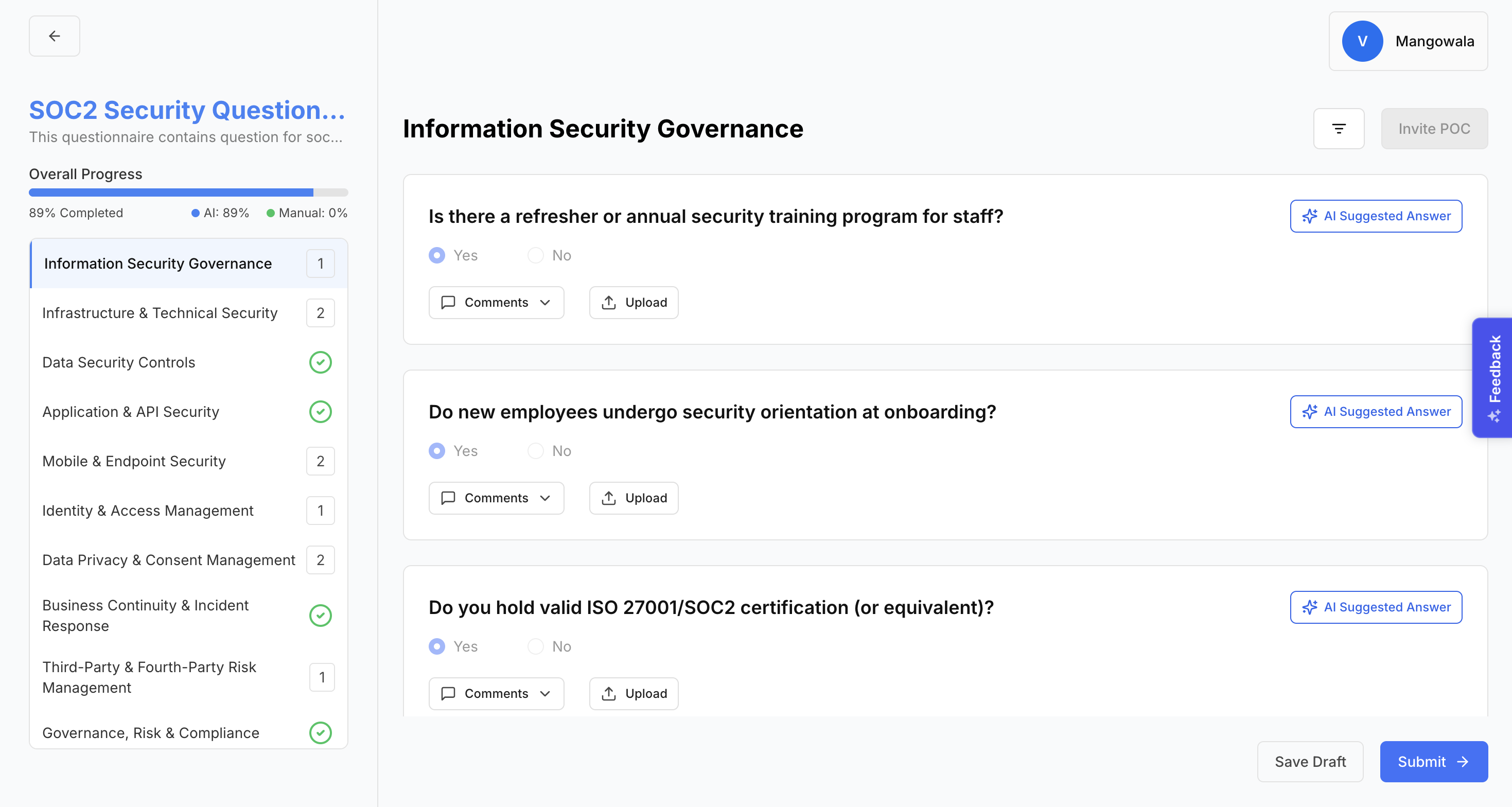
Task: Select No for annual security training
Action: (535, 255)
